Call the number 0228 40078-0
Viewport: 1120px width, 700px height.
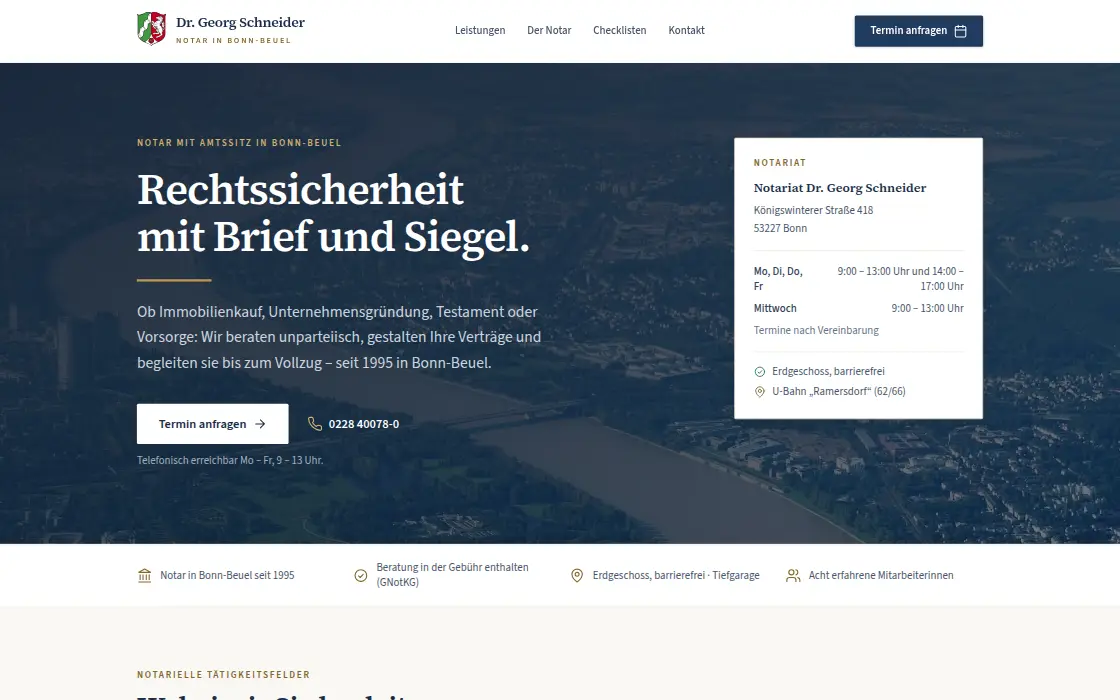point(364,424)
